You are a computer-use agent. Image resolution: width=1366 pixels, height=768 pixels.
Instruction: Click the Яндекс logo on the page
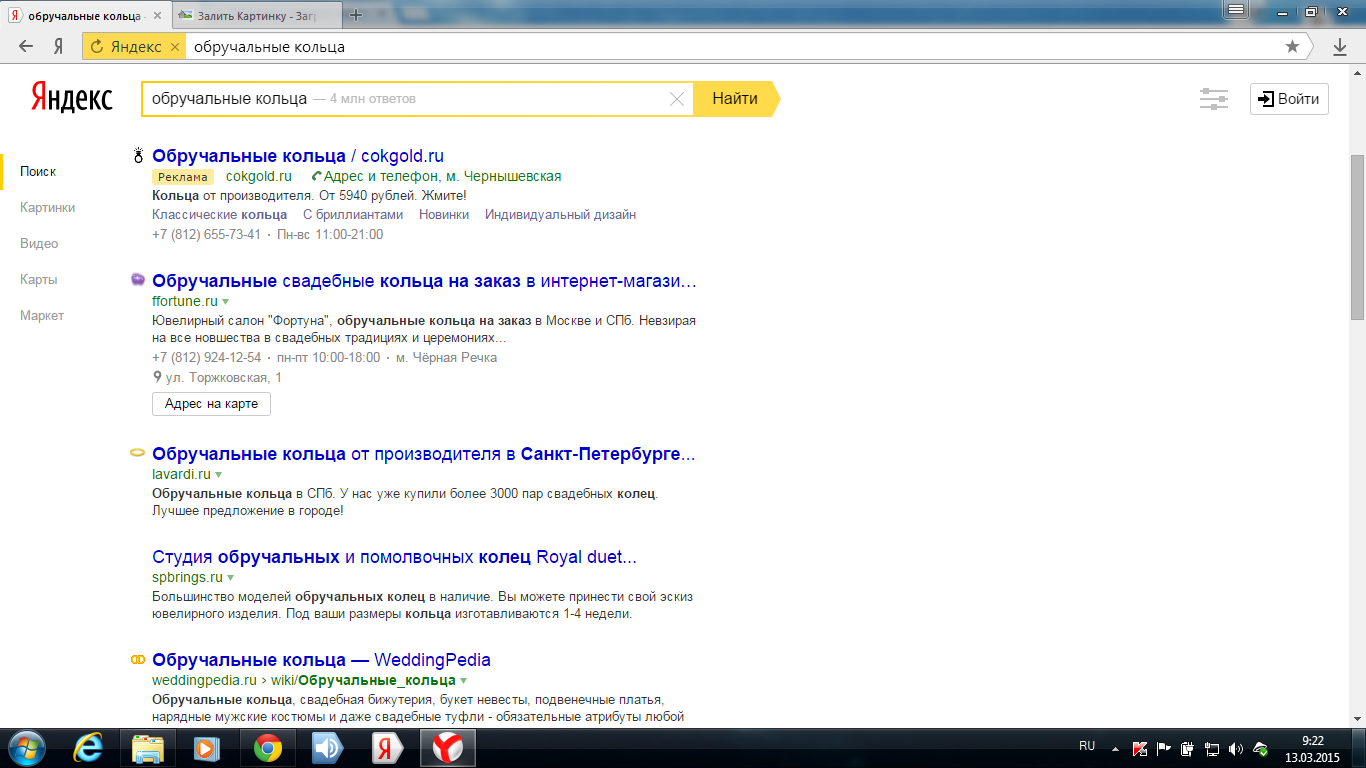[x=72, y=98]
